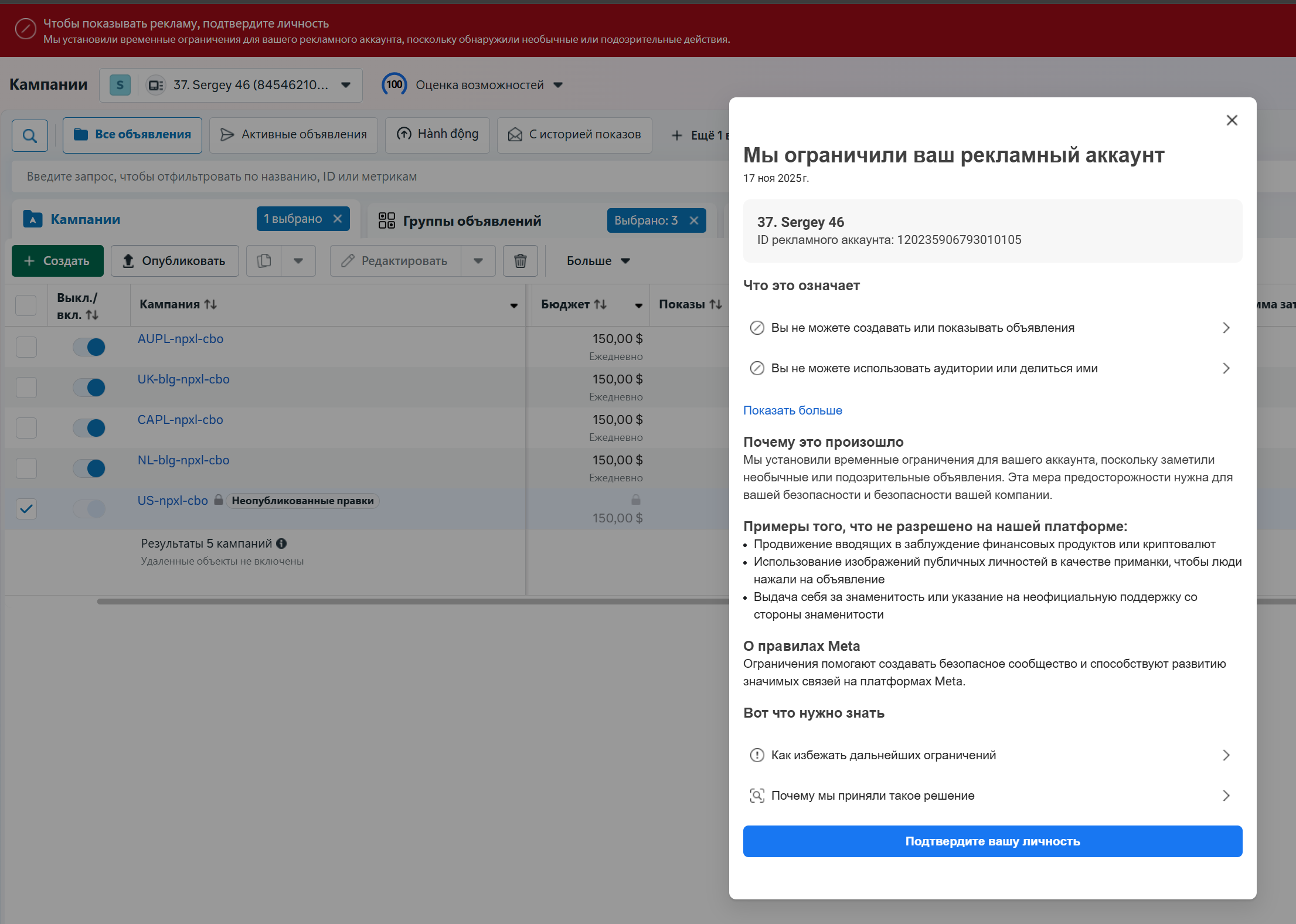Toggle off the AUPL-npxl-cbo campaign switch
This screenshot has width=1296, height=924.
tap(89, 347)
